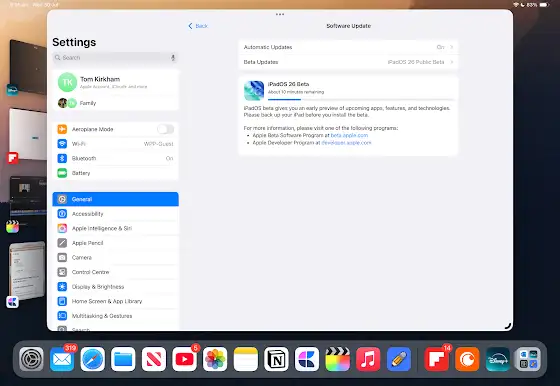Open Tom Kirkham Apple Account
The height and width of the screenshot is (386, 560).
115,82
